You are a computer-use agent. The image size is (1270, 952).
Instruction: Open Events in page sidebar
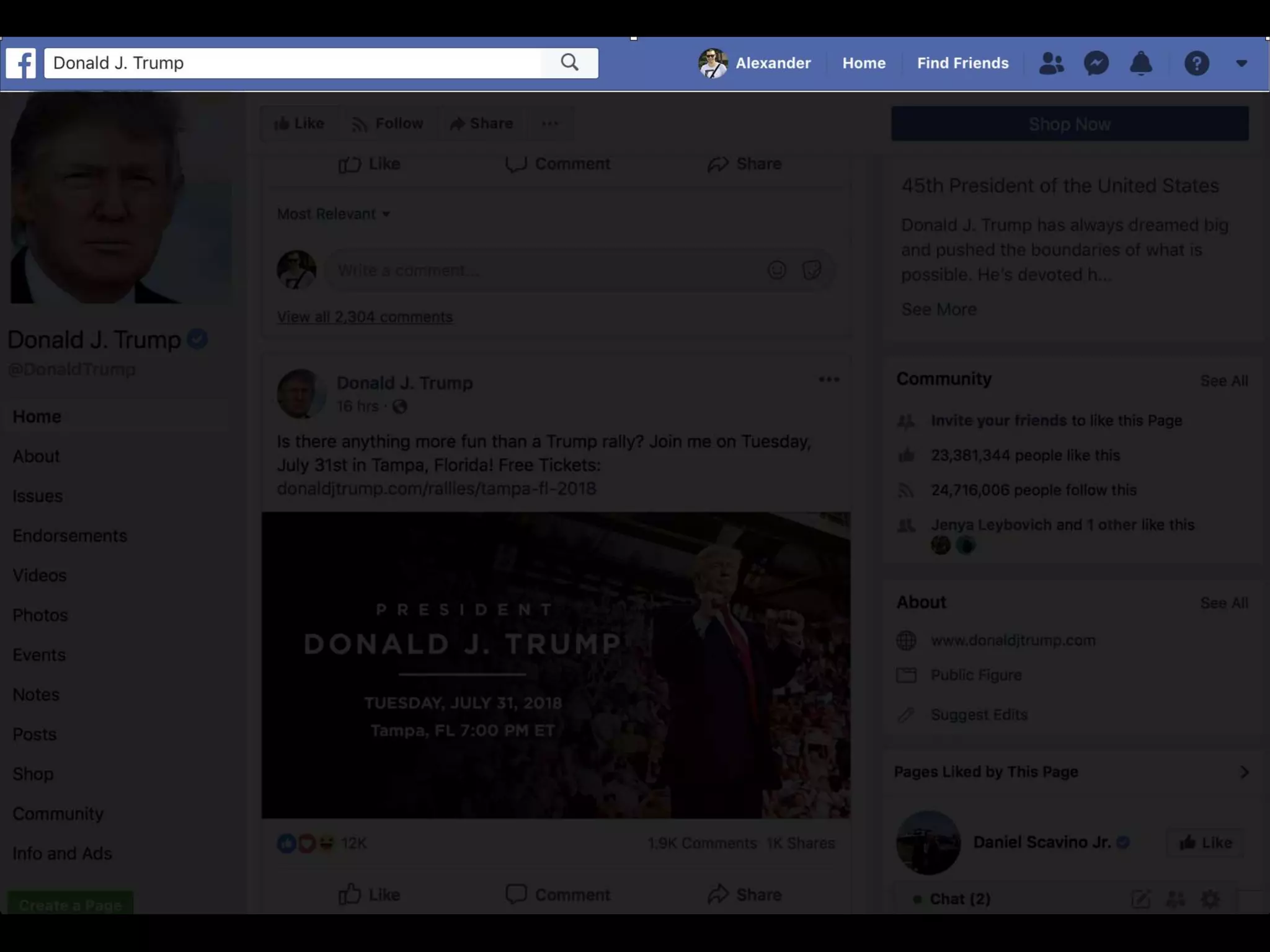tap(38, 654)
